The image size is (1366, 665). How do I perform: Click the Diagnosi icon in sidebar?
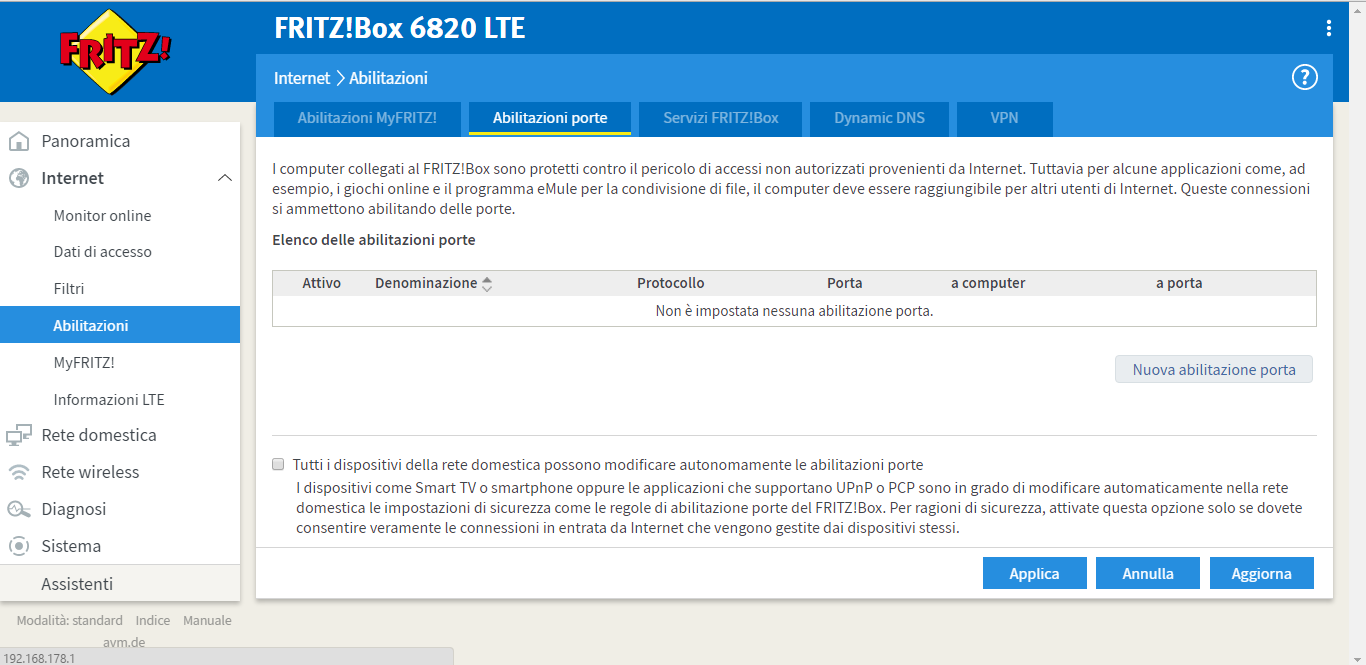click(x=19, y=509)
